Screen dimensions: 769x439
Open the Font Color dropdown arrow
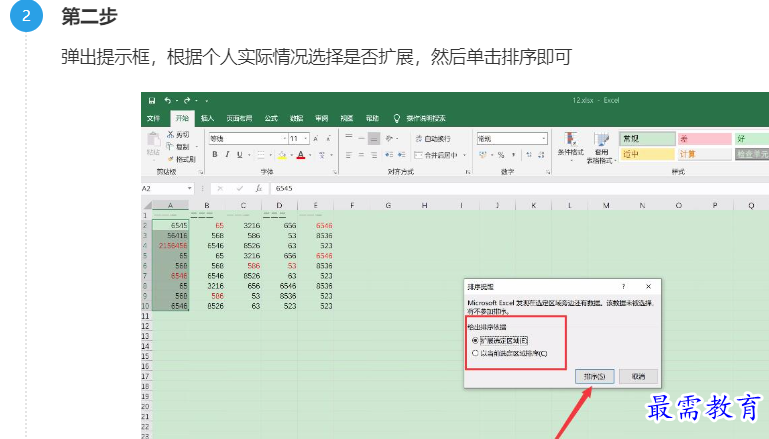tap(310, 155)
